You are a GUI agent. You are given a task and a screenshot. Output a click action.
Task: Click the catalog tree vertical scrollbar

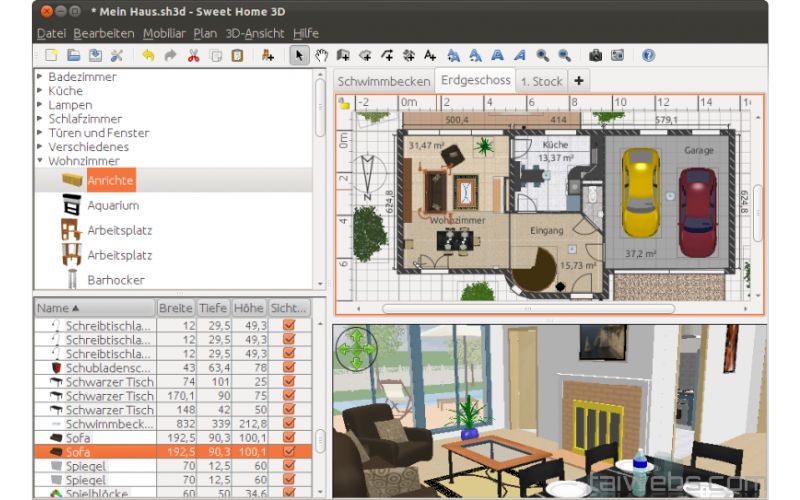pos(320,108)
